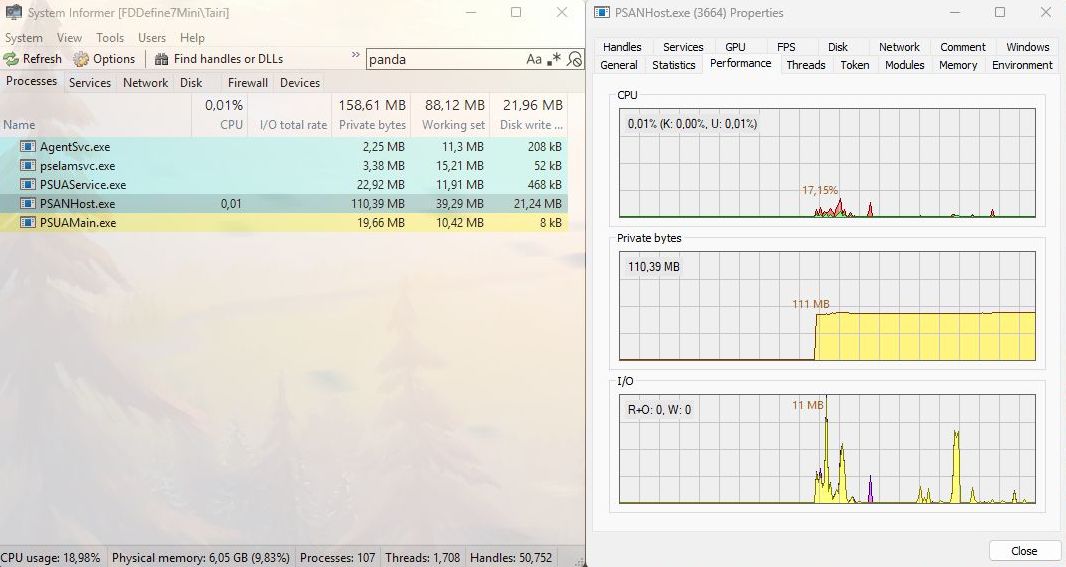Click the PSANHost.exe Properties window icon

pyautogui.click(x=600, y=13)
